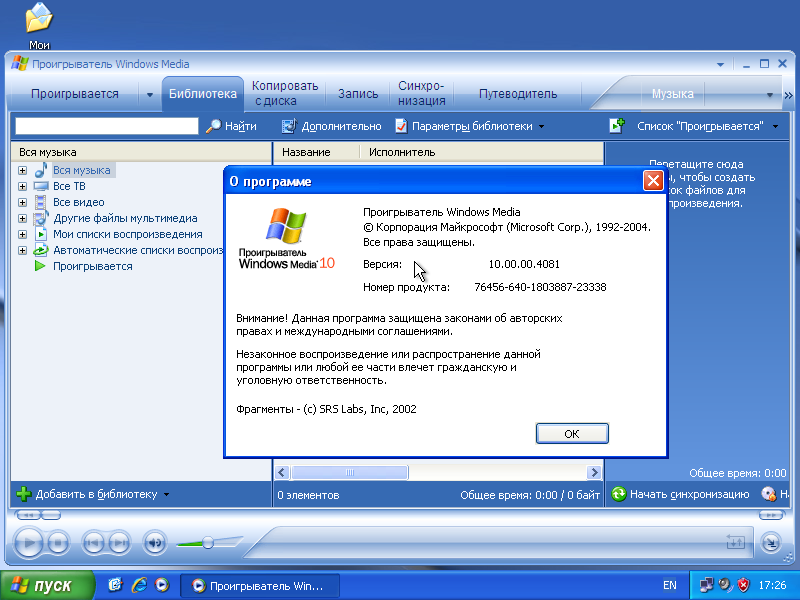Click the Windows Media Player title bar logo

pos(20,64)
